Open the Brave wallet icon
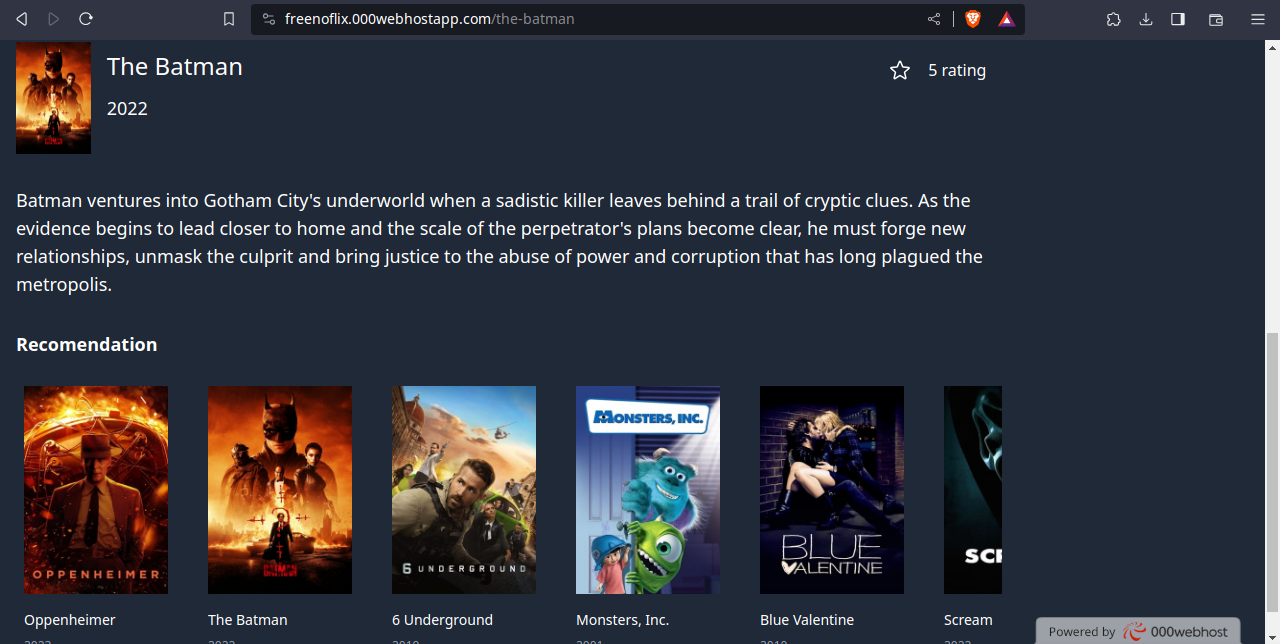Screen dimensions: 1280x644 [x=1216, y=19]
